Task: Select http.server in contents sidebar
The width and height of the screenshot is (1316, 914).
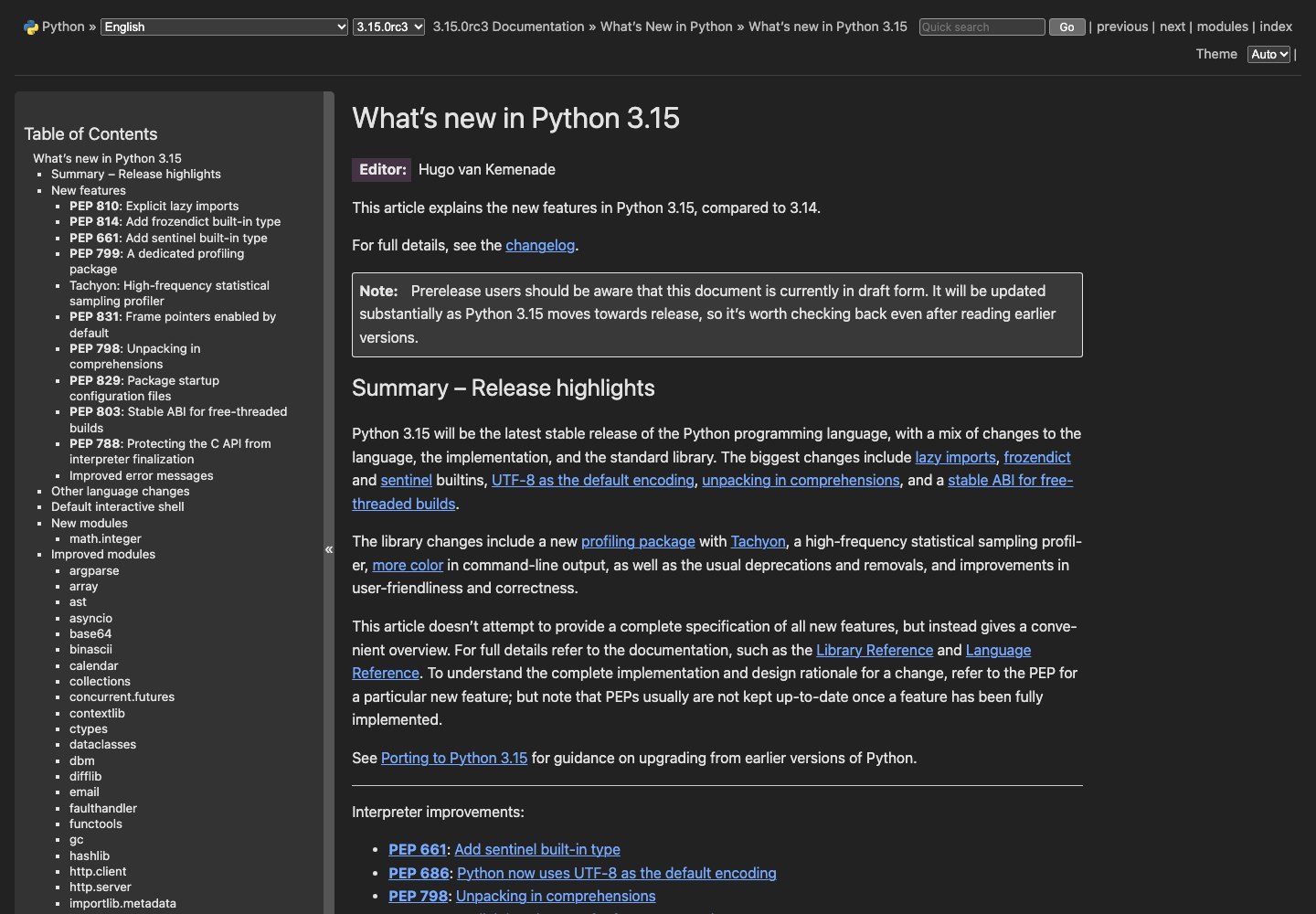Action: point(101,887)
